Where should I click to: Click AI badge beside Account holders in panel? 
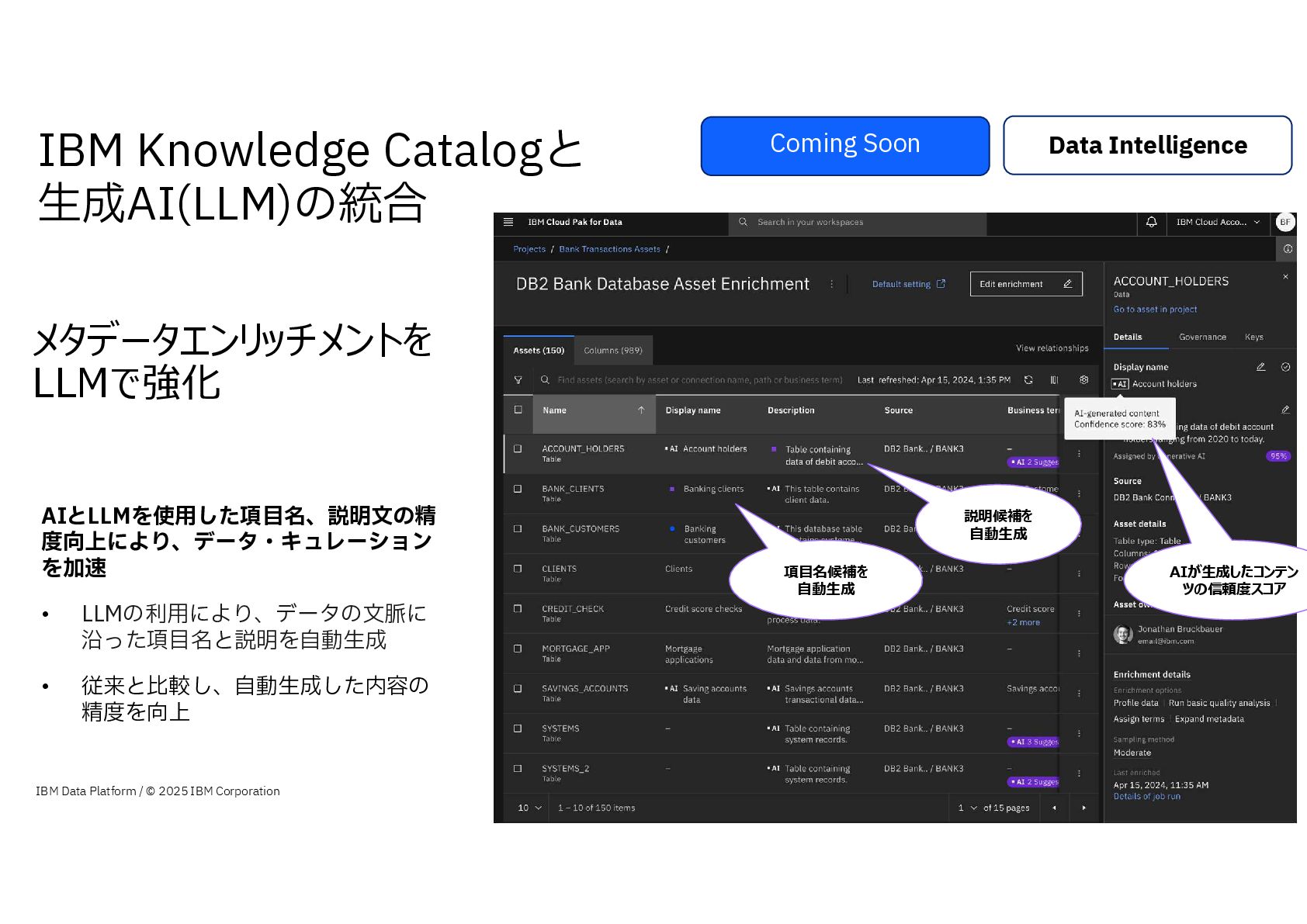(1120, 384)
